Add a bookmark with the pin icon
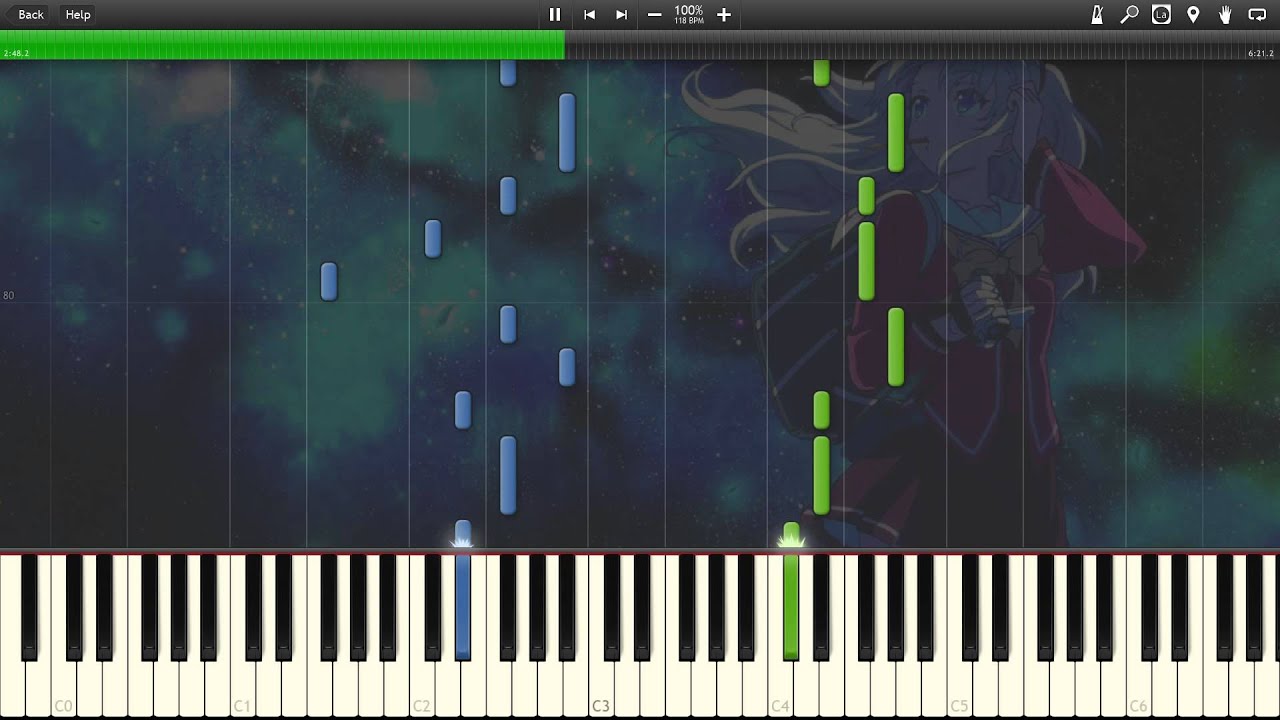The image size is (1280, 720). [x=1193, y=14]
